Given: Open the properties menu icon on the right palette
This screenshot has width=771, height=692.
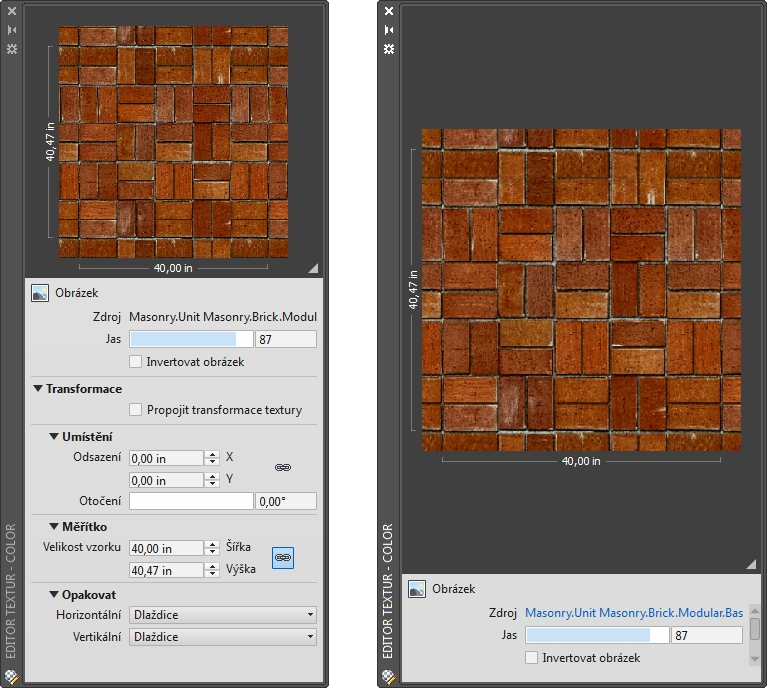Looking at the screenshot, I should pyautogui.click(x=389, y=48).
